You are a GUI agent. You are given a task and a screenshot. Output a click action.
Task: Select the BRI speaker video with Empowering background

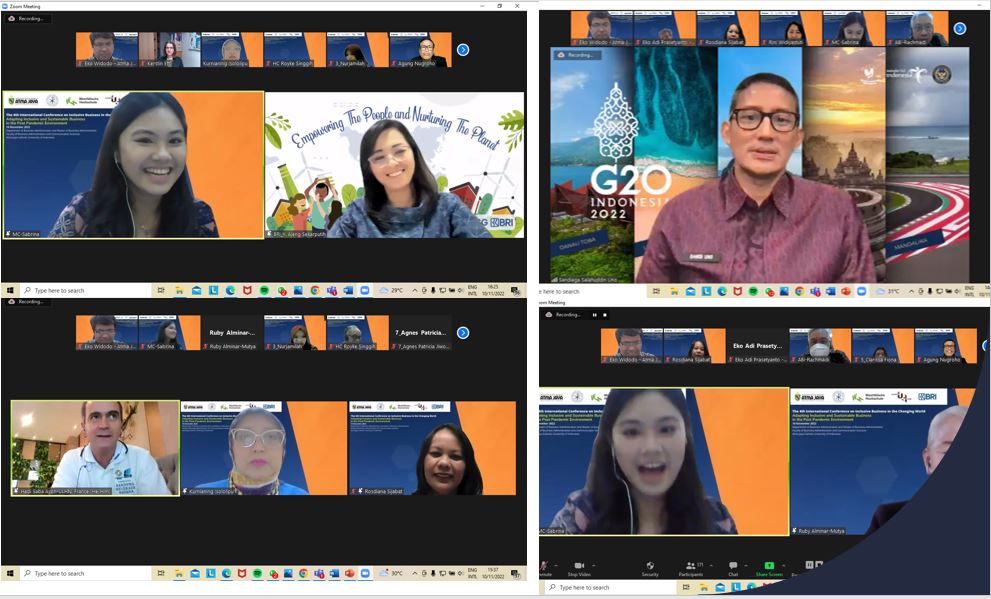click(x=394, y=165)
